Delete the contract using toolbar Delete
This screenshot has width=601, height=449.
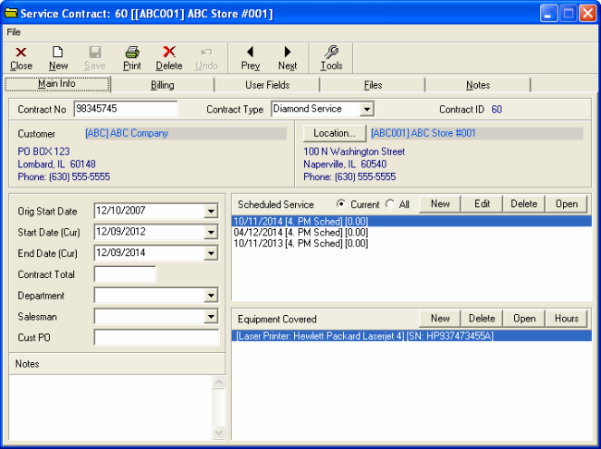point(169,58)
